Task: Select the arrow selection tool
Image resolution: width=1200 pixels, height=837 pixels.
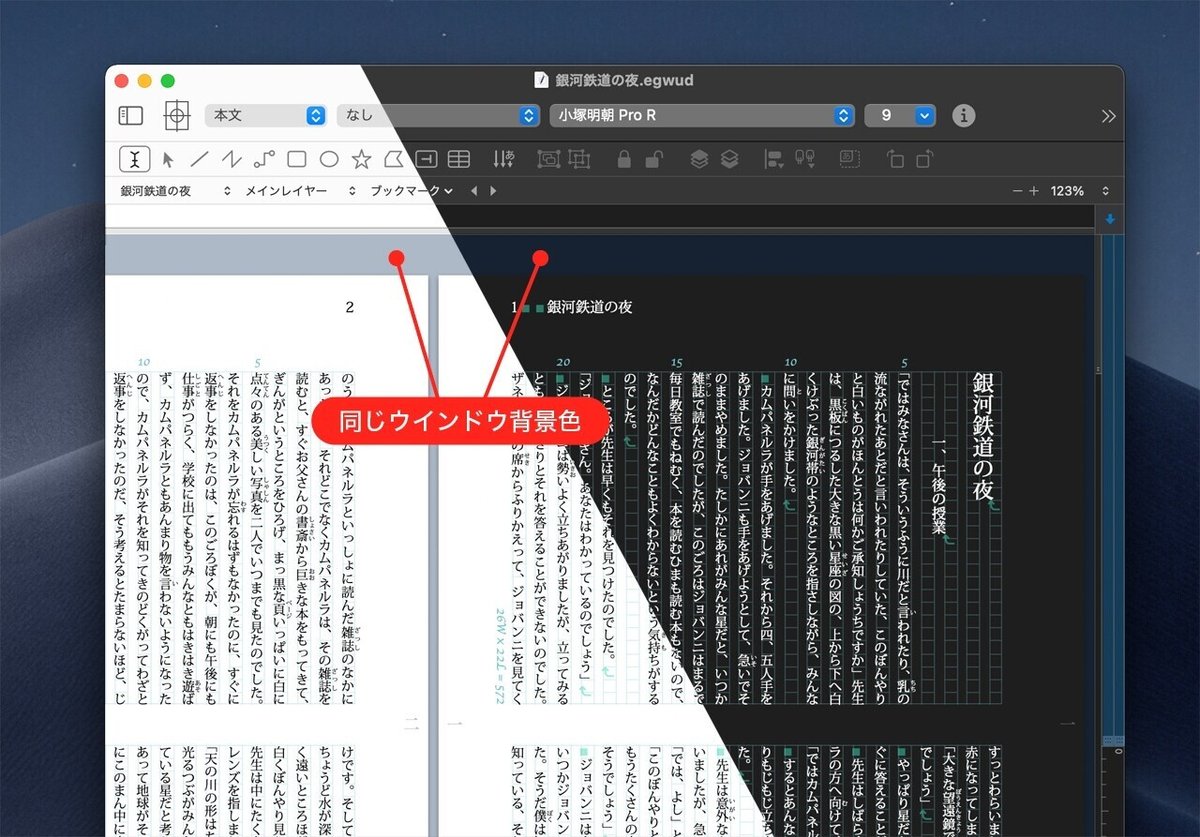Action: [168, 159]
